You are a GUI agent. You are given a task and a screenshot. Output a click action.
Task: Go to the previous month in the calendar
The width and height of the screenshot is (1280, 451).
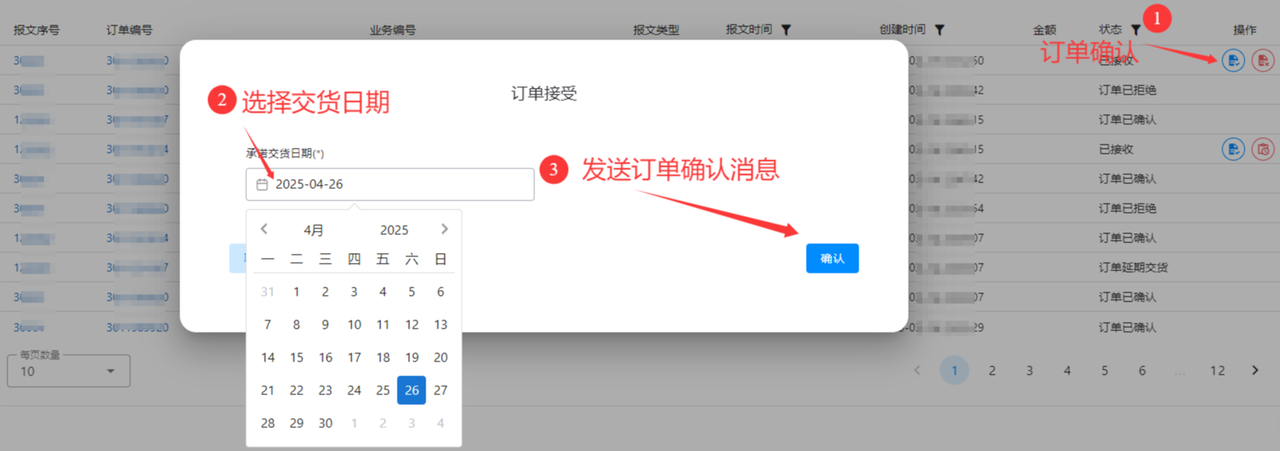264,229
